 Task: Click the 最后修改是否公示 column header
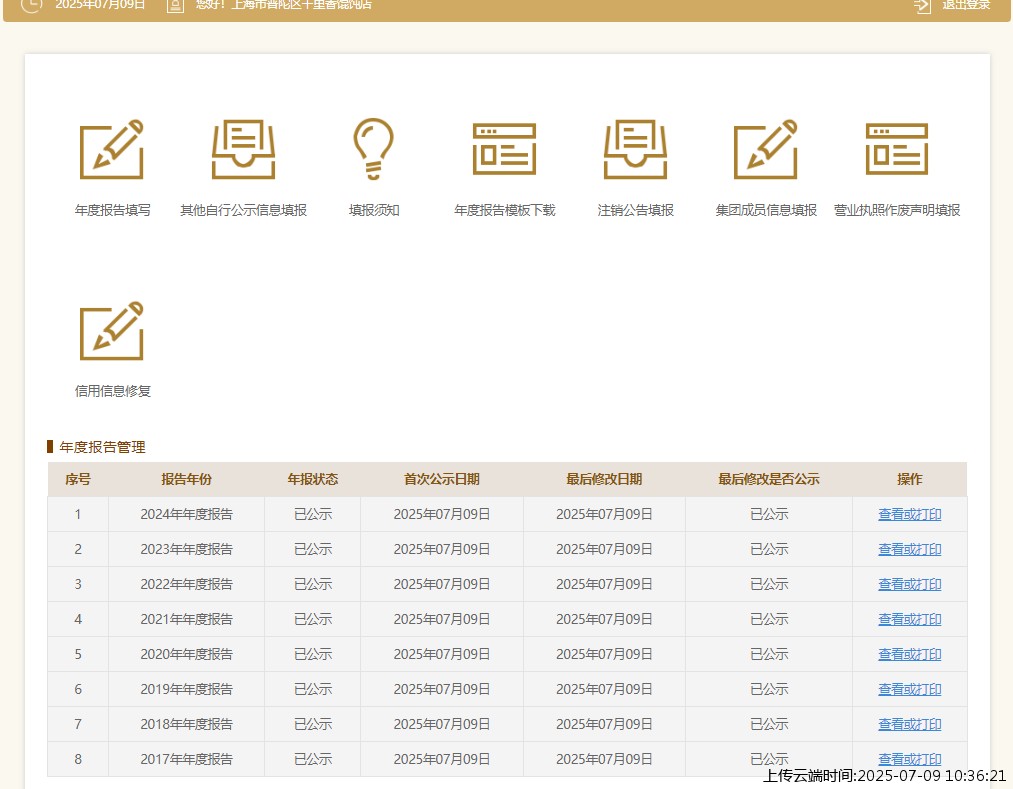pos(769,479)
